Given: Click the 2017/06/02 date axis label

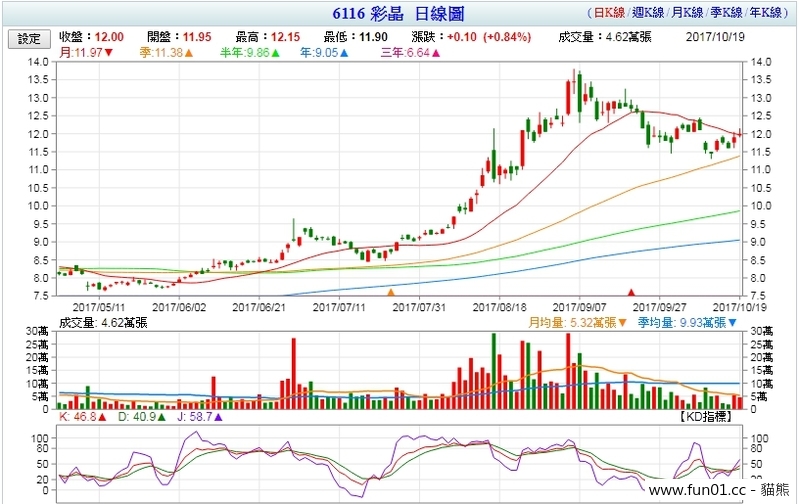Looking at the screenshot, I should coord(179,307).
